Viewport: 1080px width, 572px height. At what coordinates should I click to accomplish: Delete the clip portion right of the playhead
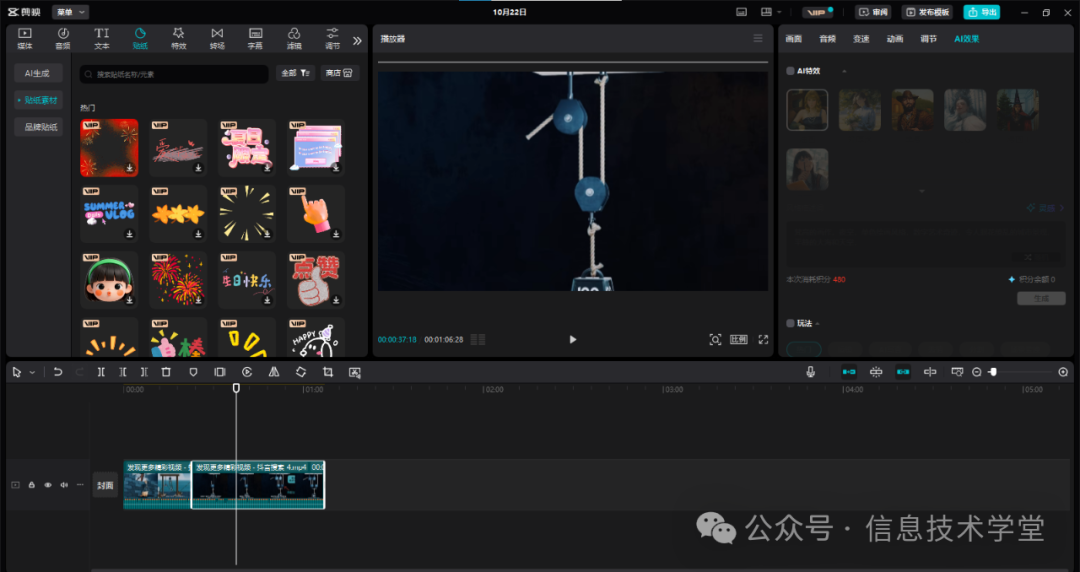[x=144, y=372]
